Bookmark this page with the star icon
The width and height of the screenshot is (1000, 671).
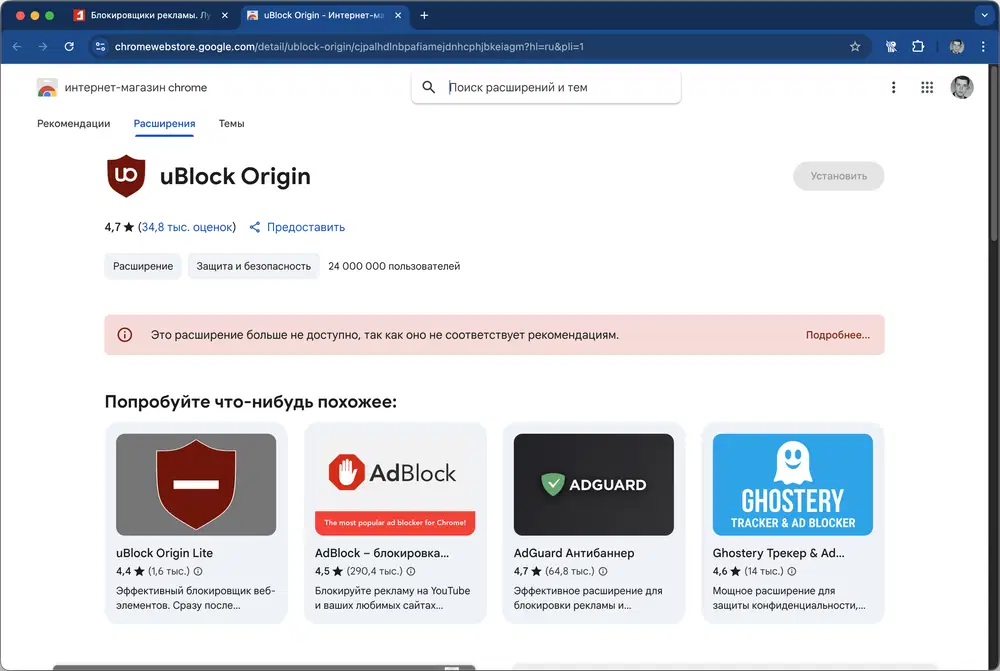coord(855,47)
